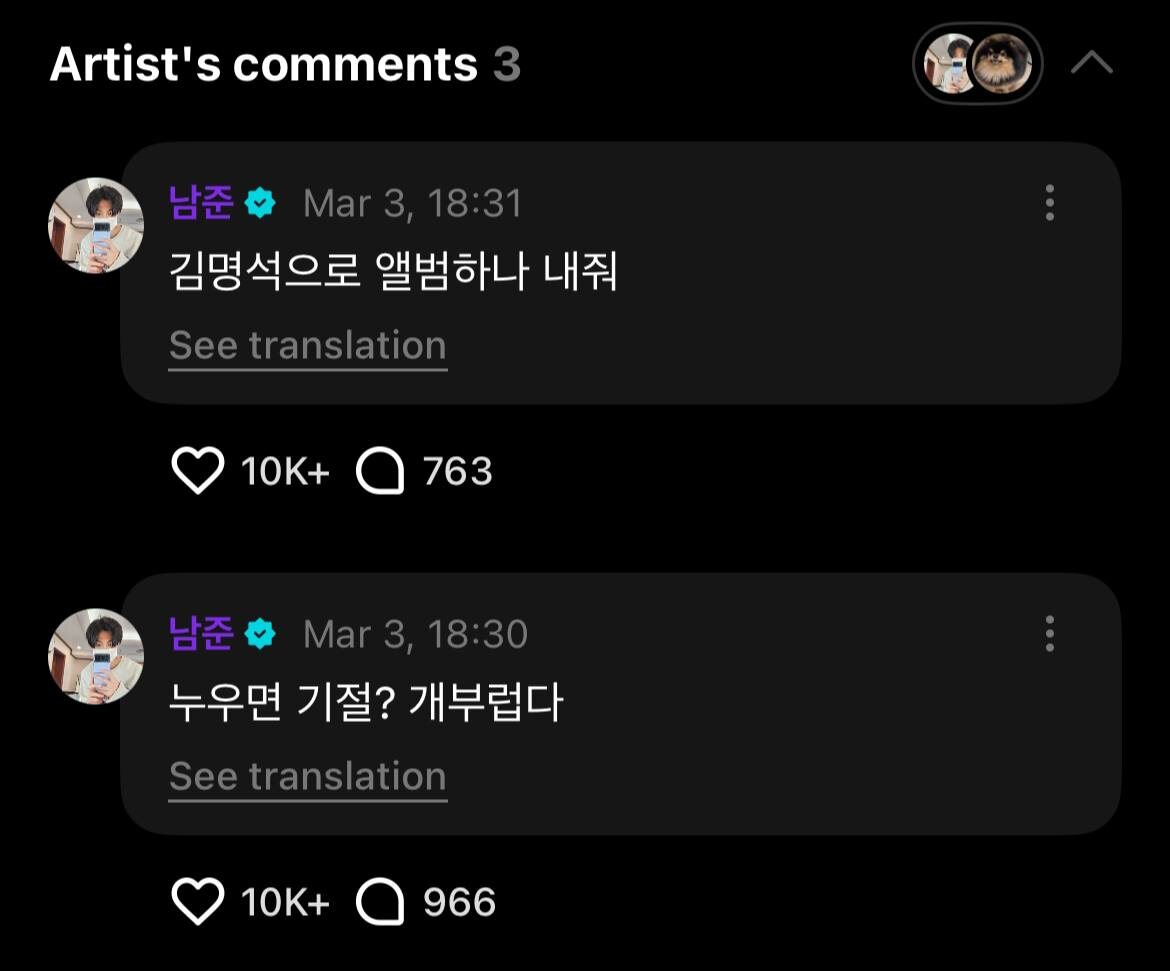Like the 18:31 comment with heart icon
The image size is (1170, 971).
click(x=198, y=470)
